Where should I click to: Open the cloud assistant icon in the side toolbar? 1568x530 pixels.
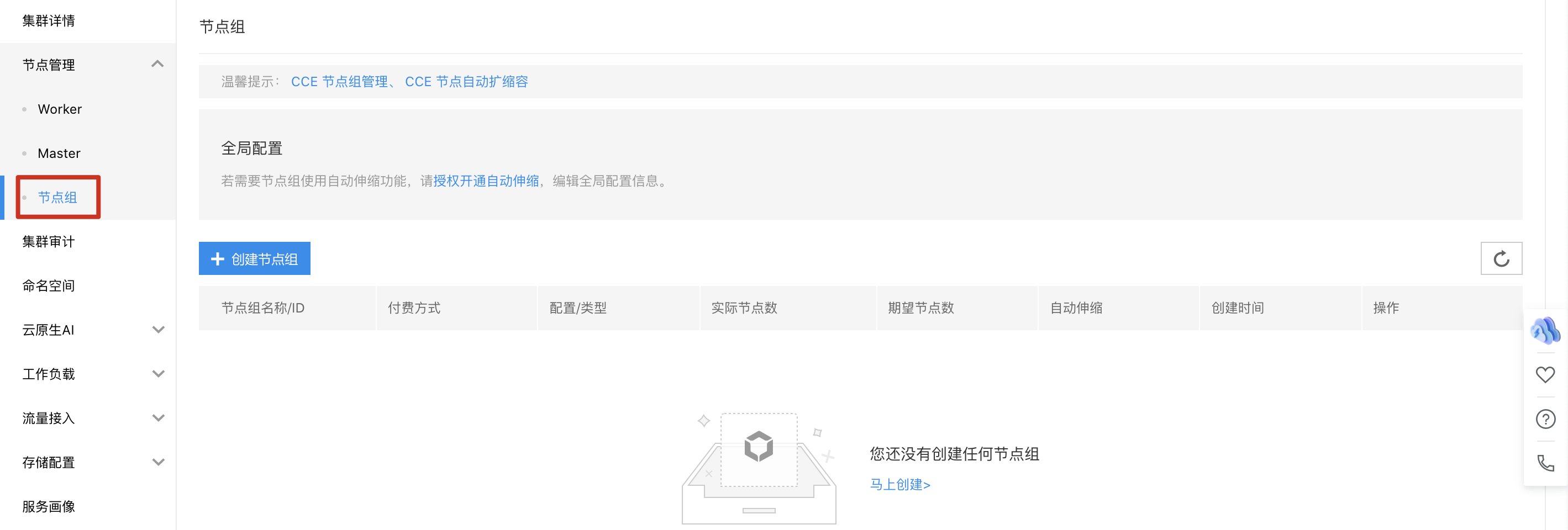point(1545,331)
